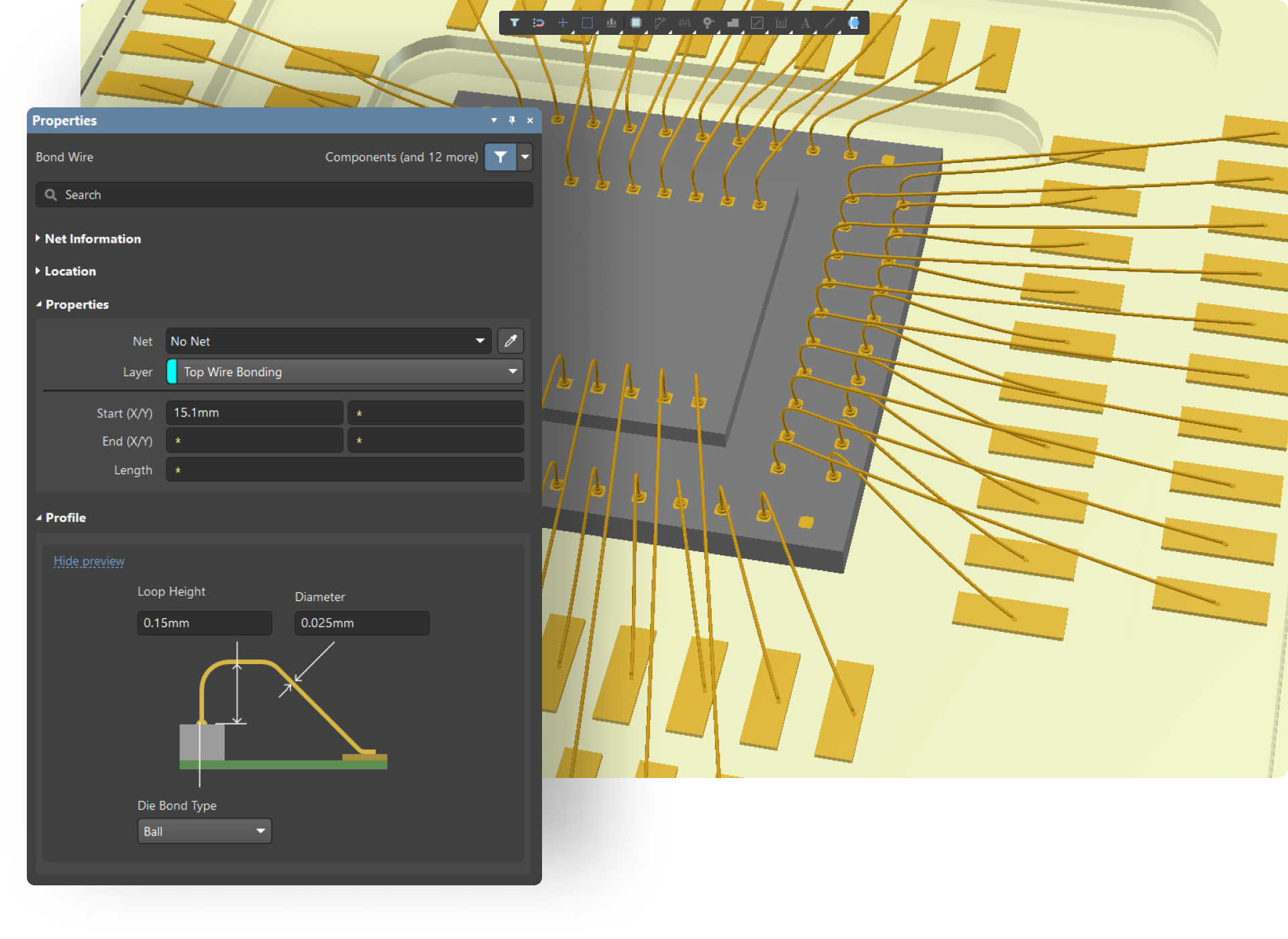The height and width of the screenshot is (939, 1288).
Task: Expand the Location section
Action: (x=70, y=271)
